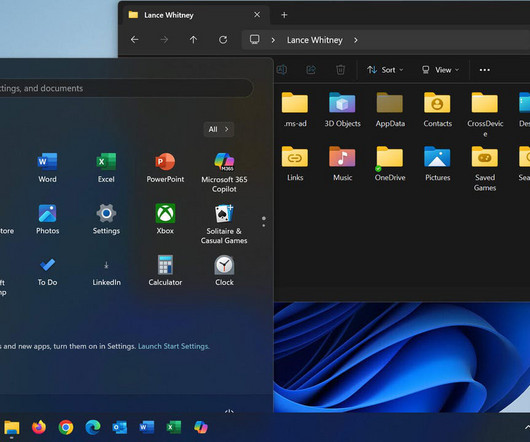Image resolution: width=530 pixels, height=442 pixels.
Task: Click the Launch Start Settings link
Action: pos(174,346)
